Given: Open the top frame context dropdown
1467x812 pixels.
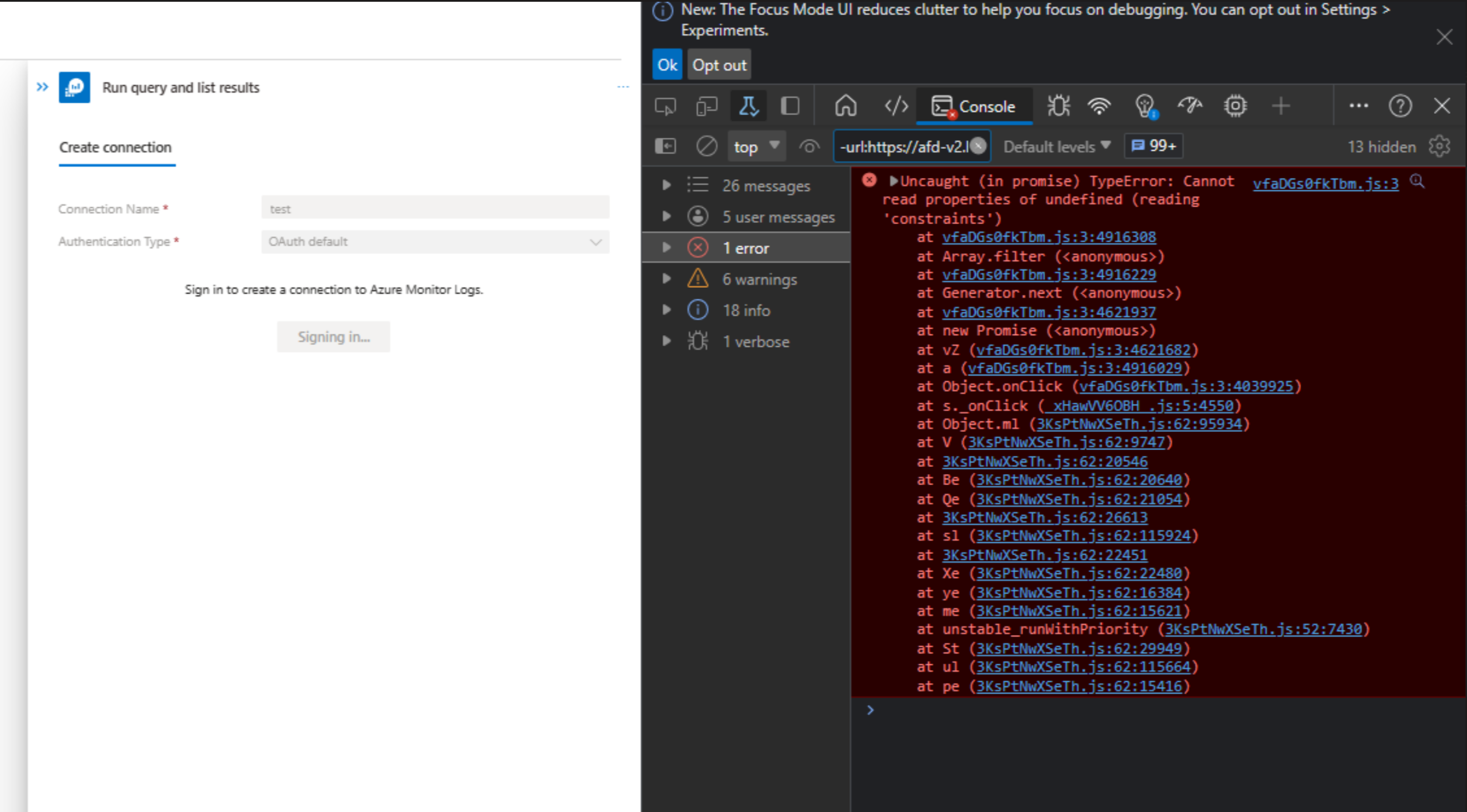Looking at the screenshot, I should 756,146.
